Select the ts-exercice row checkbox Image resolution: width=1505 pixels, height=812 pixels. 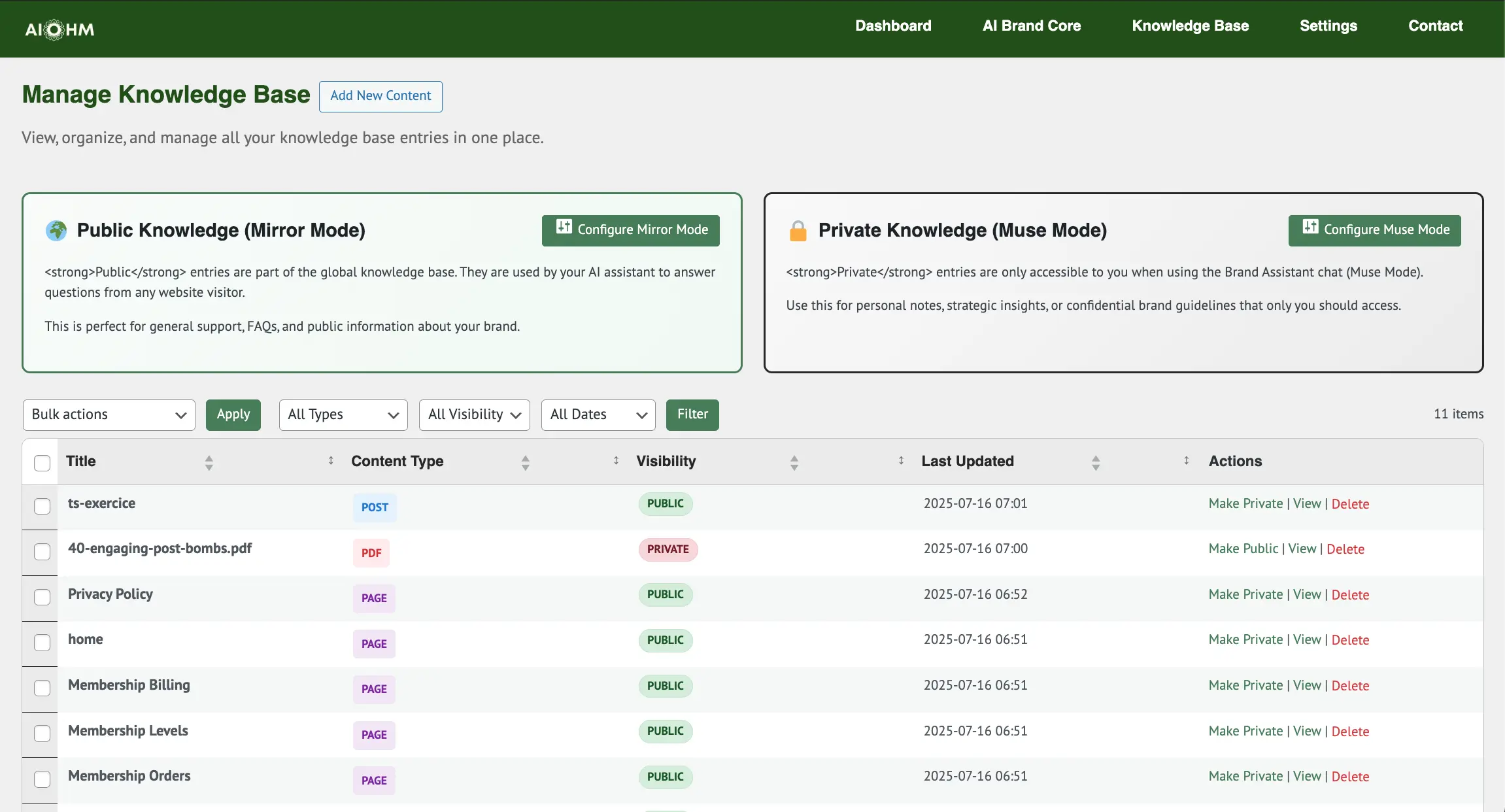42,506
